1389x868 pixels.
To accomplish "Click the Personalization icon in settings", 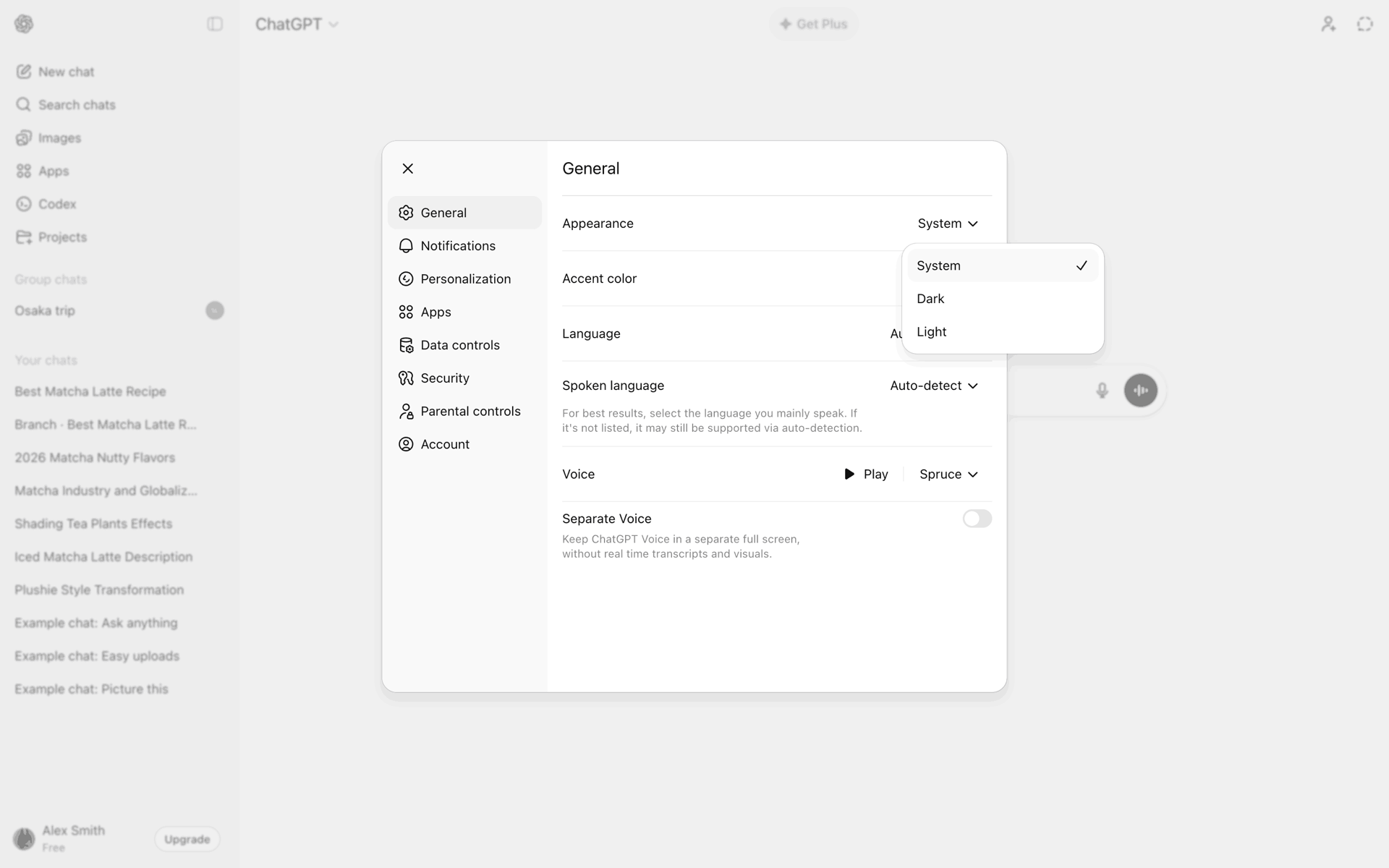I will (406, 279).
